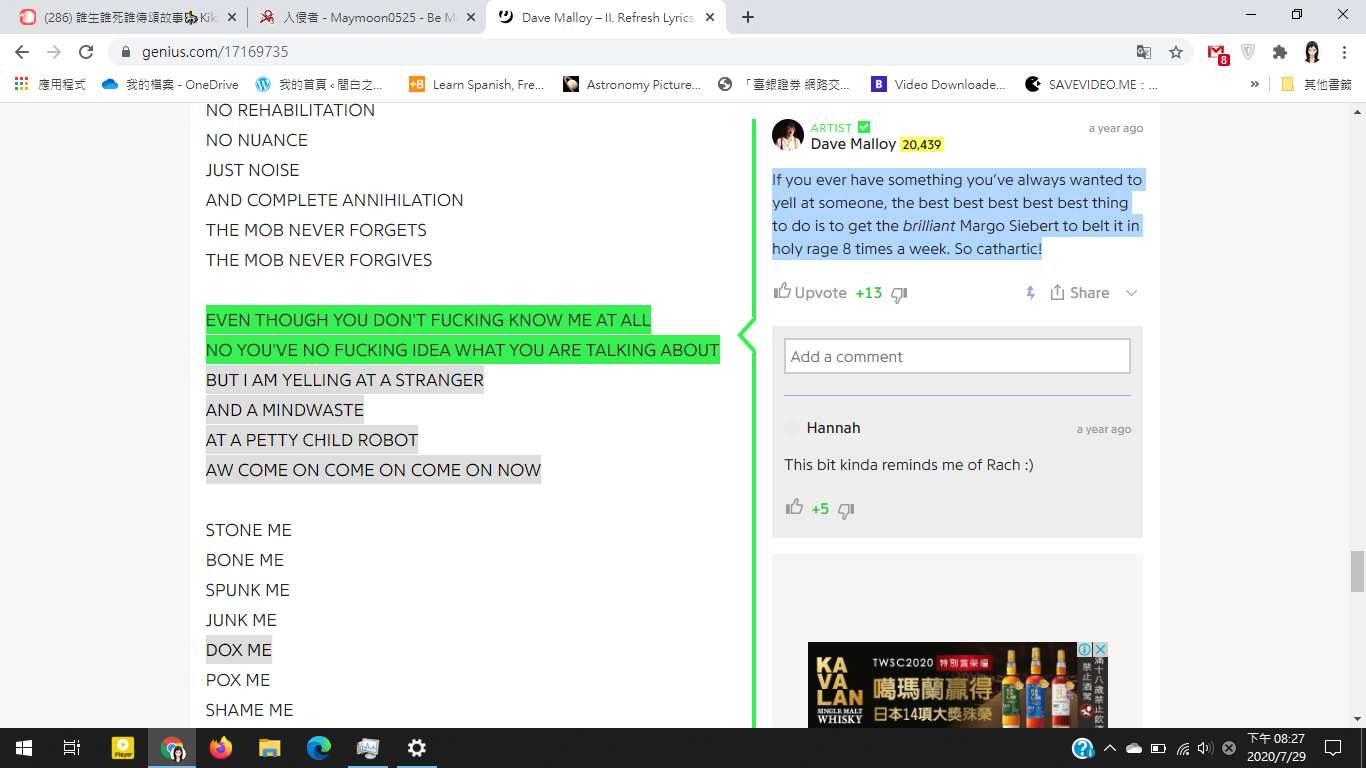
Task: Open the Gmail extension icon
Action: [x=1217, y=53]
